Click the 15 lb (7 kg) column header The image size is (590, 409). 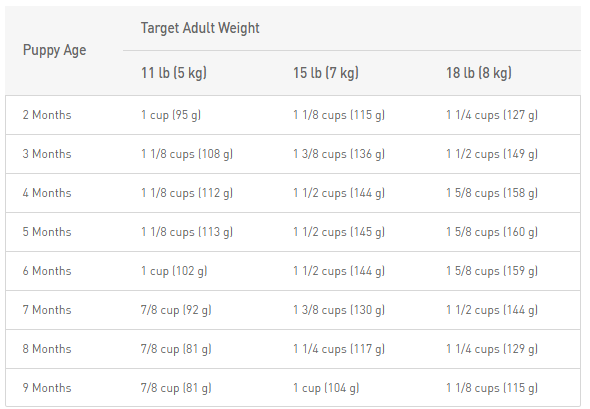pyautogui.click(x=326, y=73)
